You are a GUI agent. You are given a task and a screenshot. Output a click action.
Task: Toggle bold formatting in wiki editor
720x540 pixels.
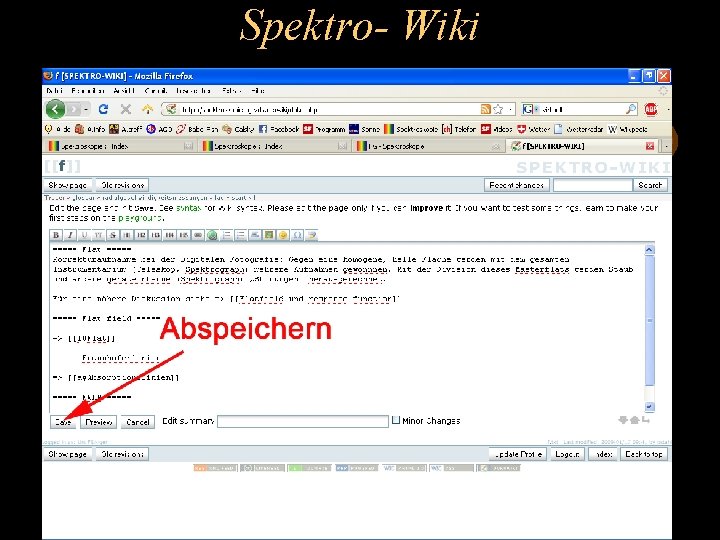click(x=56, y=235)
